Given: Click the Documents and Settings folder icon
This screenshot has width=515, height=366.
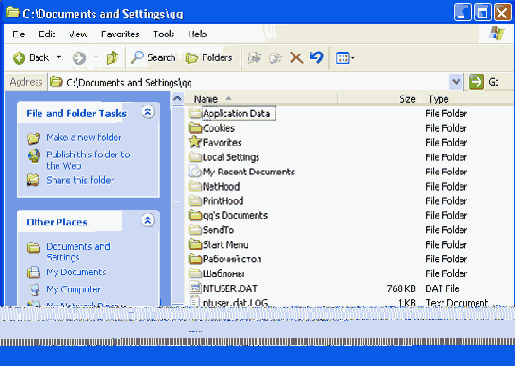Looking at the screenshot, I should click(33, 247).
